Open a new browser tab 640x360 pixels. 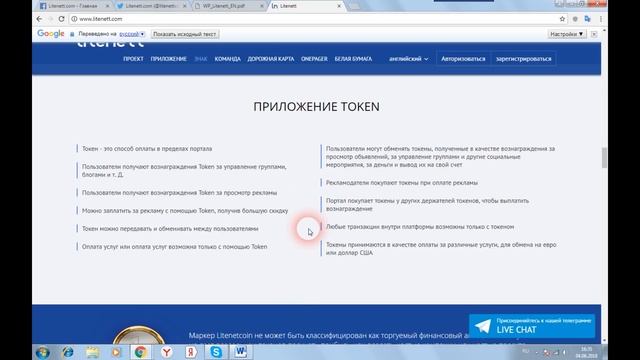(x=354, y=6)
